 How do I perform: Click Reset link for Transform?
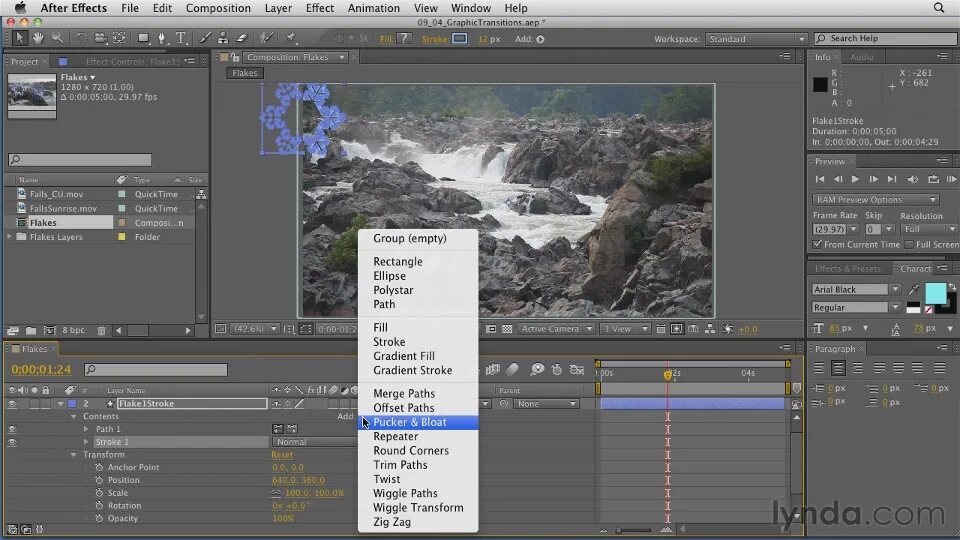(x=282, y=455)
